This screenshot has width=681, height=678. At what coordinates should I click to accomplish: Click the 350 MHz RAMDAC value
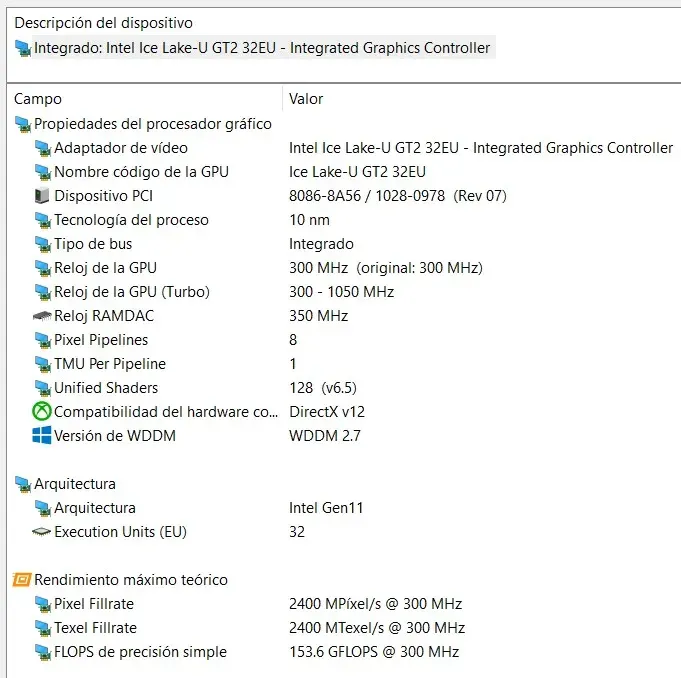pyautogui.click(x=318, y=316)
